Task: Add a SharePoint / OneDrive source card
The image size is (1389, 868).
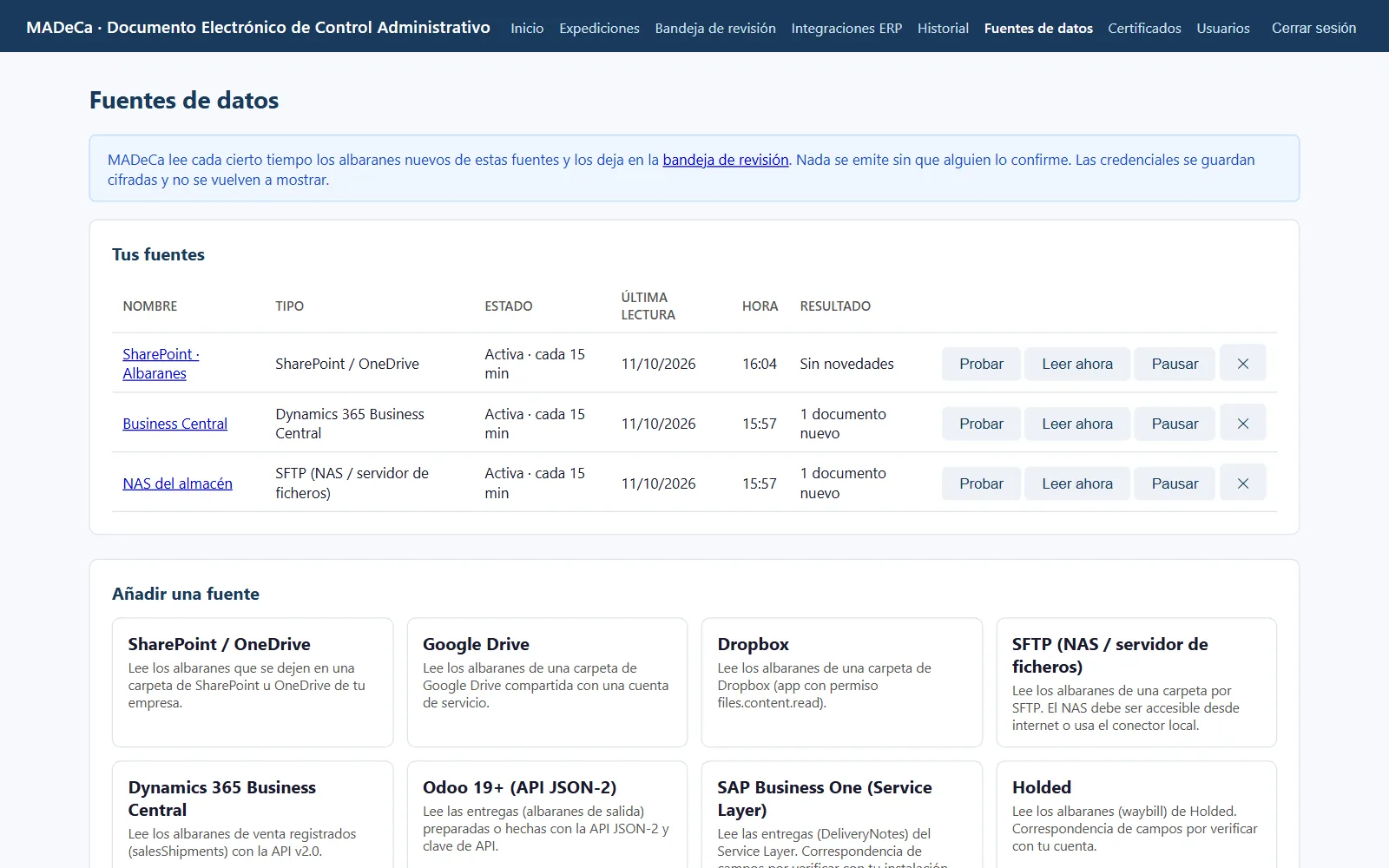Action: pos(253,682)
